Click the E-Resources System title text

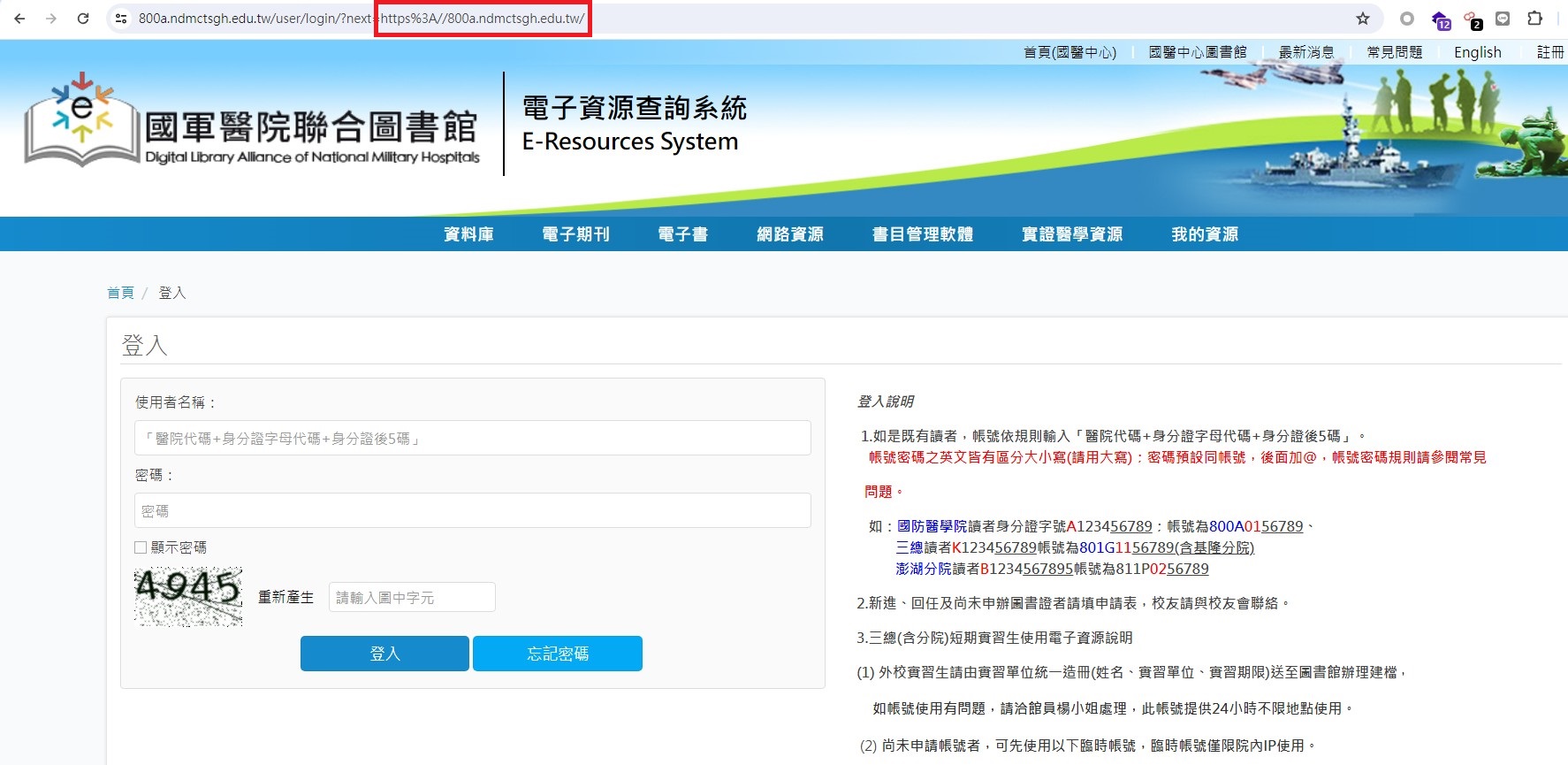pos(630,142)
